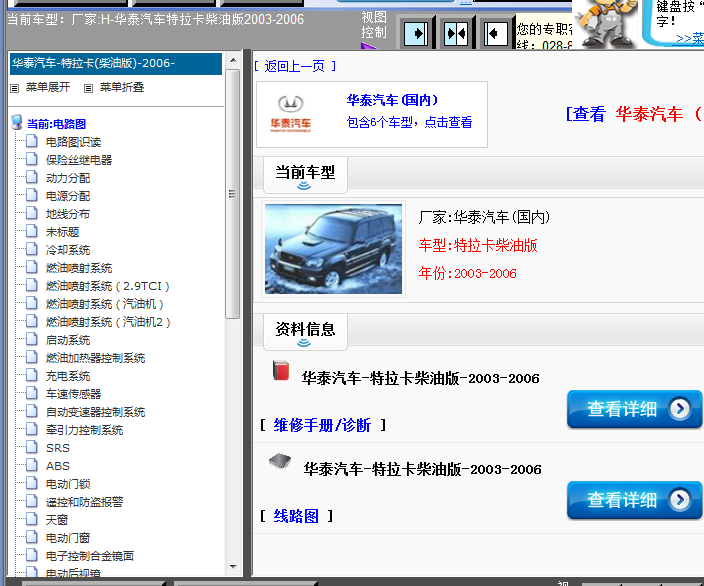The height and width of the screenshot is (586, 704).
Task: Click the red book manual icon
Action: [x=281, y=370]
